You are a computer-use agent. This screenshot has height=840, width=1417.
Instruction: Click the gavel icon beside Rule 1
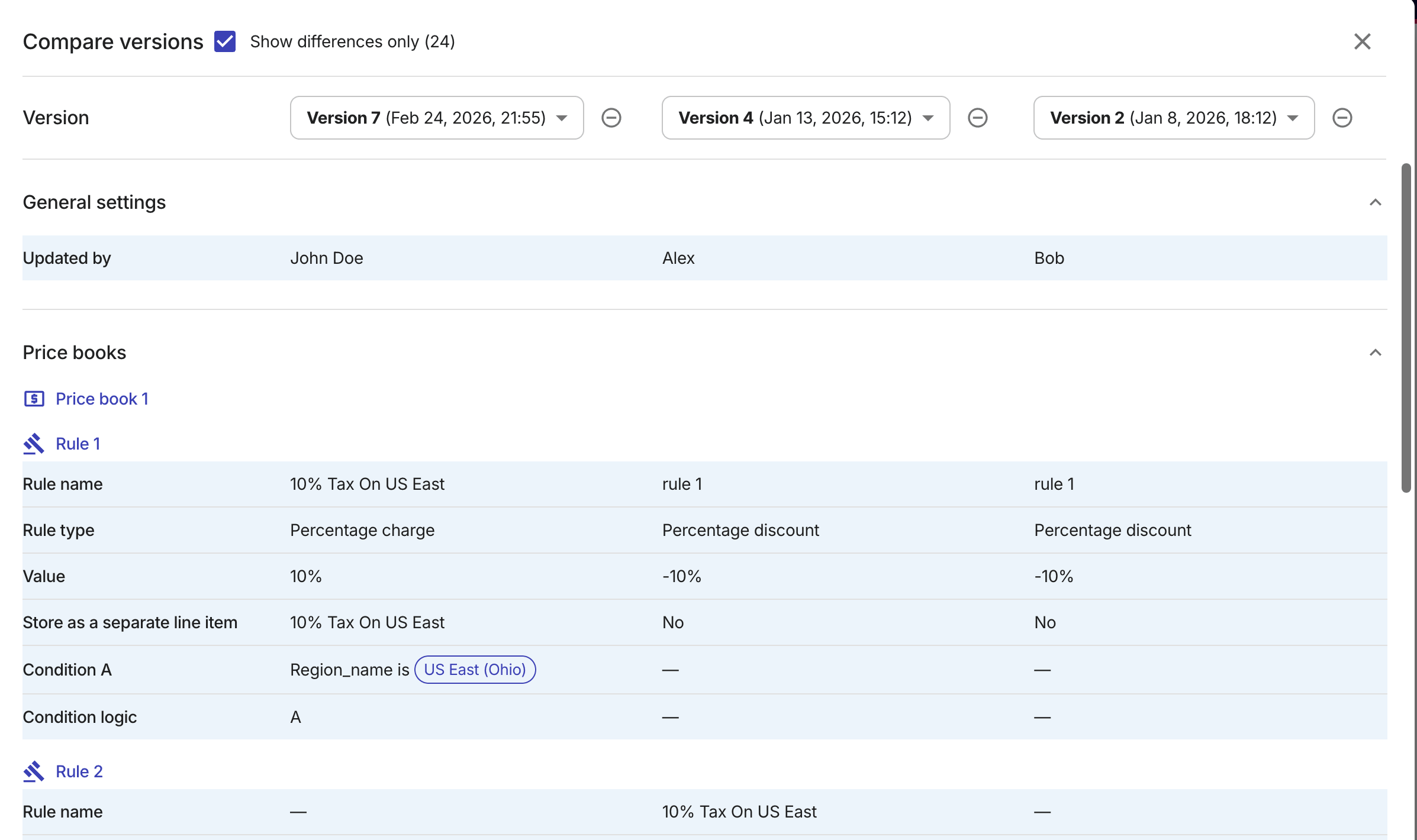(x=34, y=444)
